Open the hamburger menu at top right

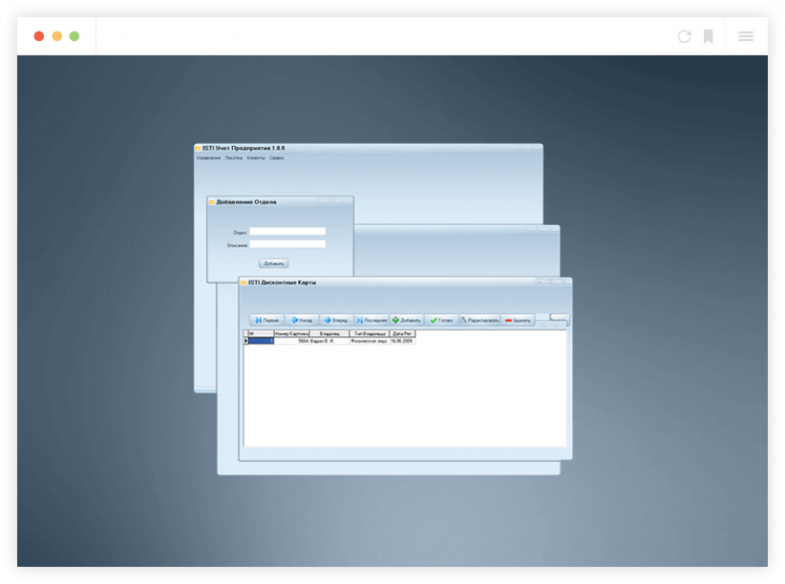[x=746, y=36]
